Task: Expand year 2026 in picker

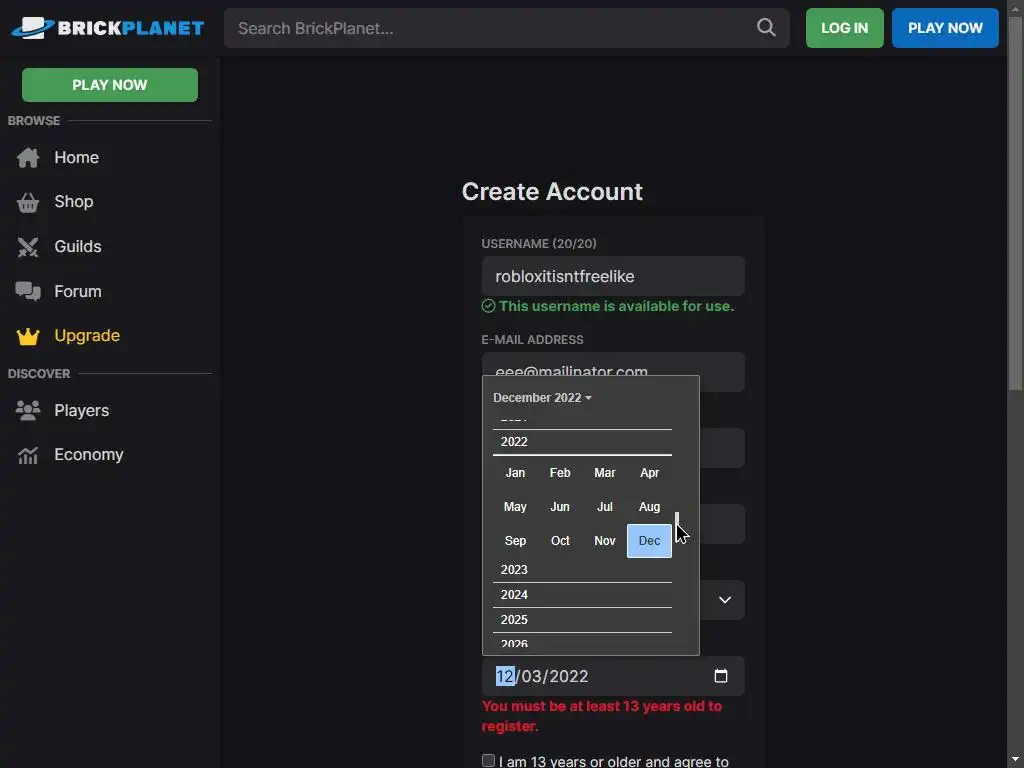Action: tap(582, 643)
